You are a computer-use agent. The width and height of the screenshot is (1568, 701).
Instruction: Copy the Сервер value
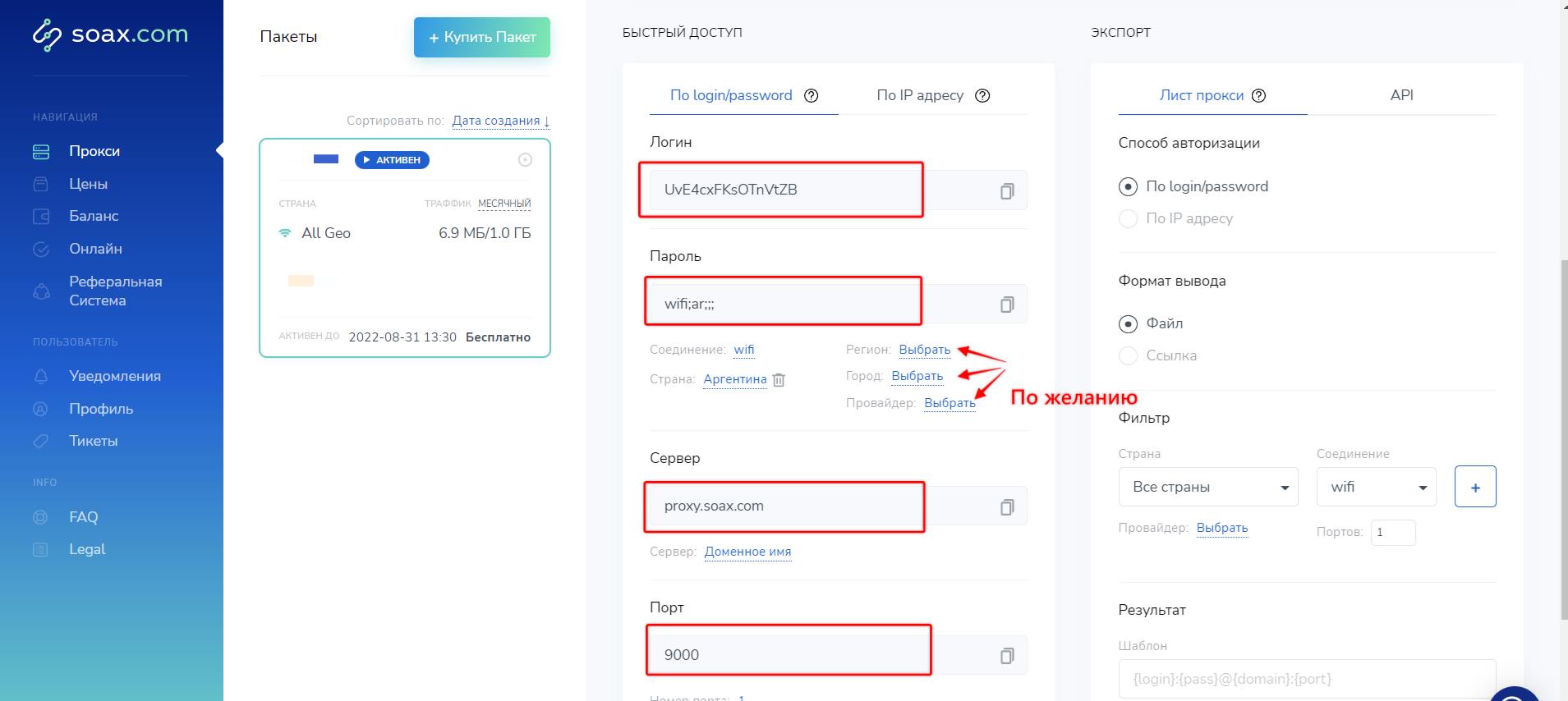[x=1007, y=507]
